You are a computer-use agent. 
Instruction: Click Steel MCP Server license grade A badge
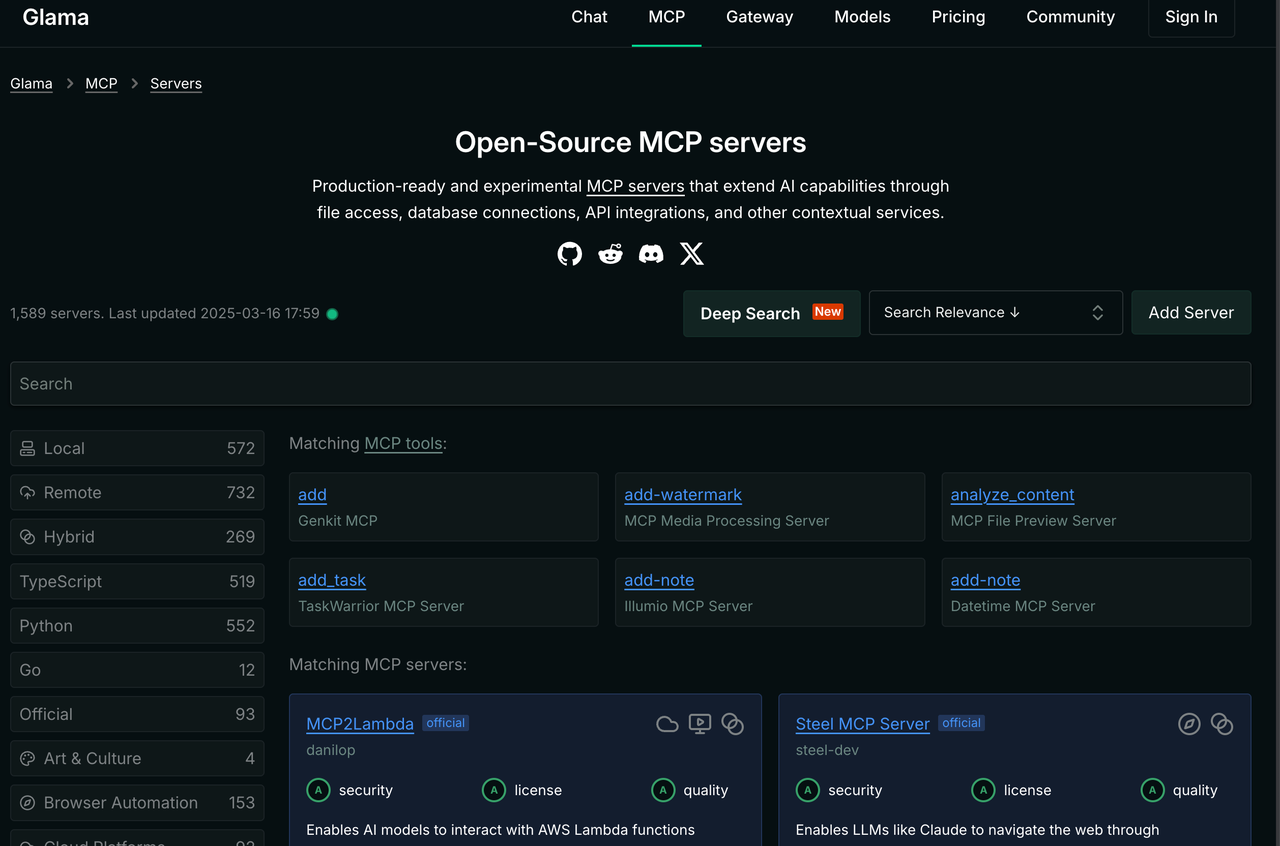(x=984, y=790)
